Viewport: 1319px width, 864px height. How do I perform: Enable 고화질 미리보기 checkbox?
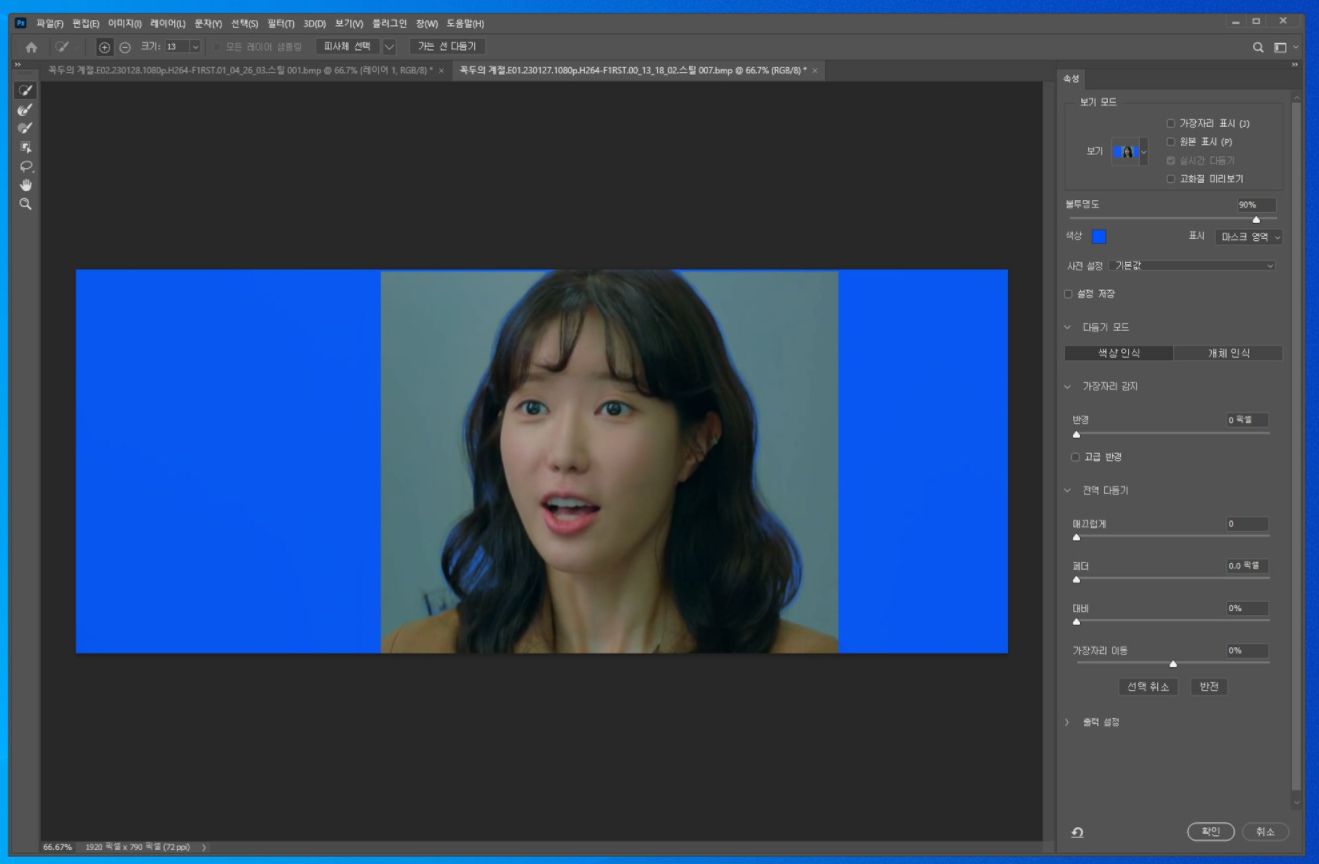pos(1171,179)
